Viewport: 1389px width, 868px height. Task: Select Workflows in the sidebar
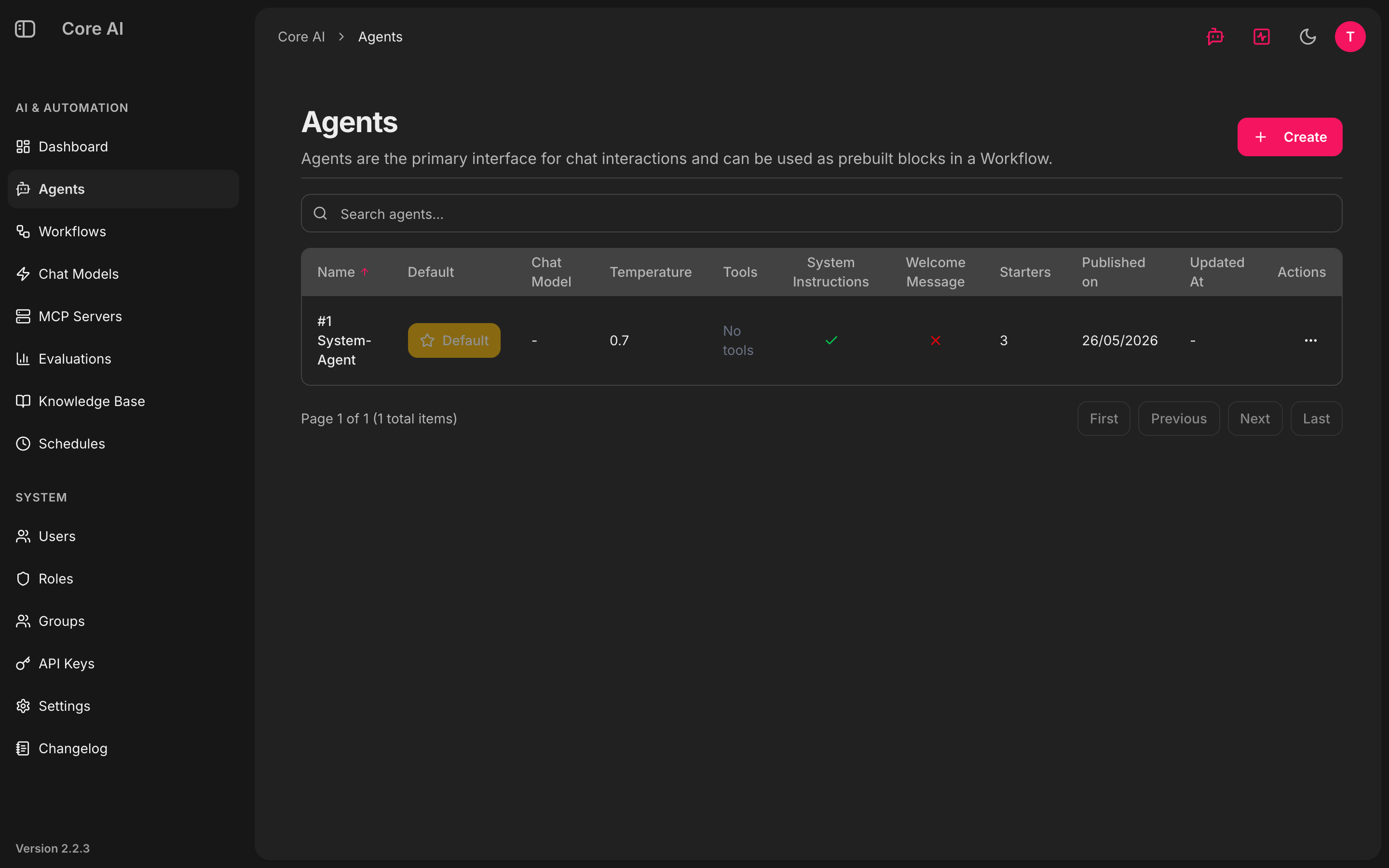tap(123, 231)
